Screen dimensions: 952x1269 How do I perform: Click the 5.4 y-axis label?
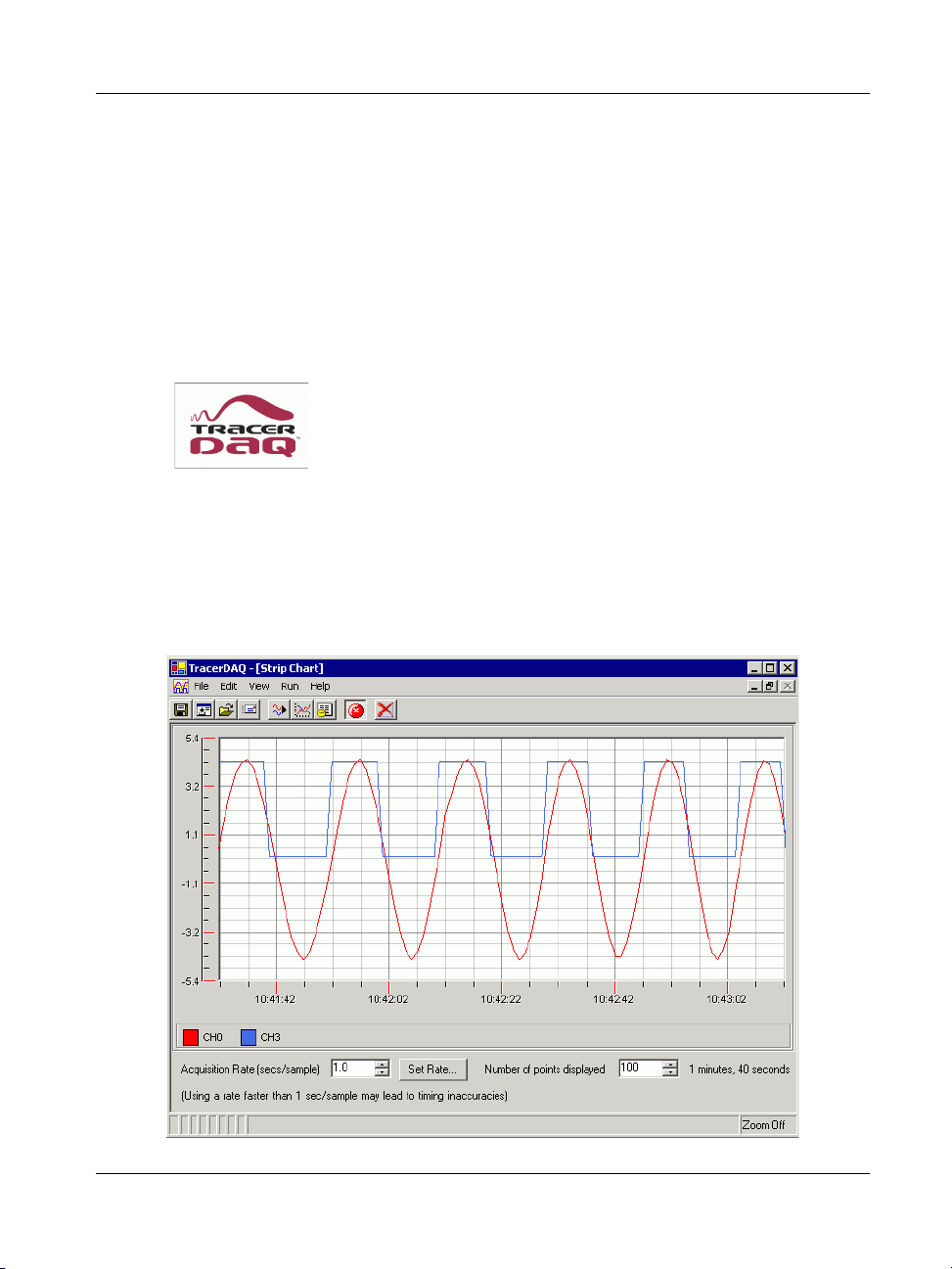click(192, 739)
